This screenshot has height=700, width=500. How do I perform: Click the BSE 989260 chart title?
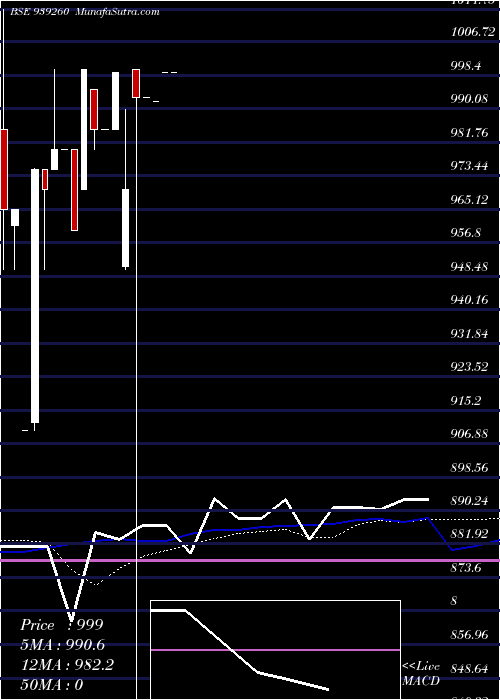[x=38, y=12]
